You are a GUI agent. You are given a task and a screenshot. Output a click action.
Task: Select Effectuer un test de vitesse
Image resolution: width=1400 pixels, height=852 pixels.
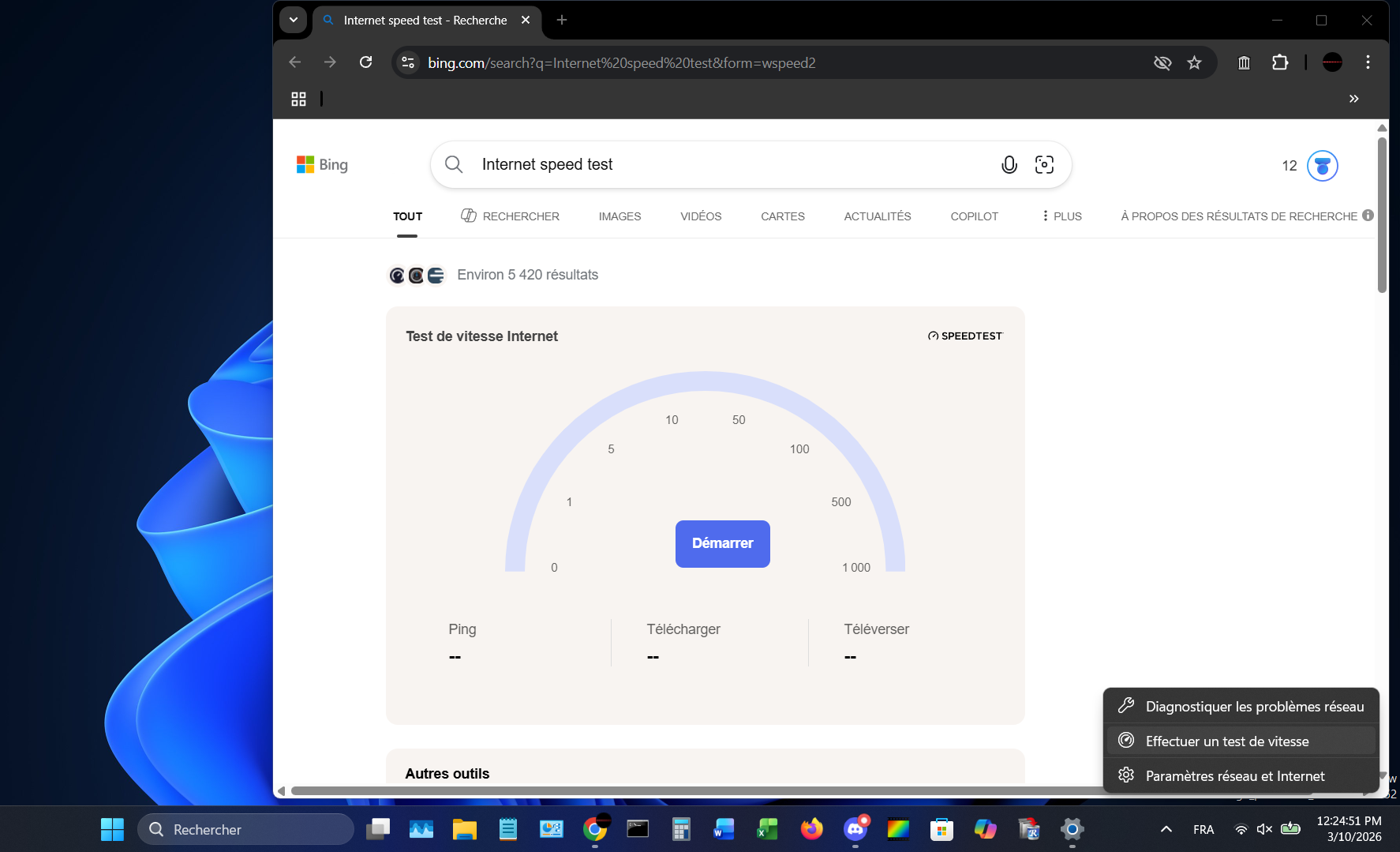tap(1226, 741)
